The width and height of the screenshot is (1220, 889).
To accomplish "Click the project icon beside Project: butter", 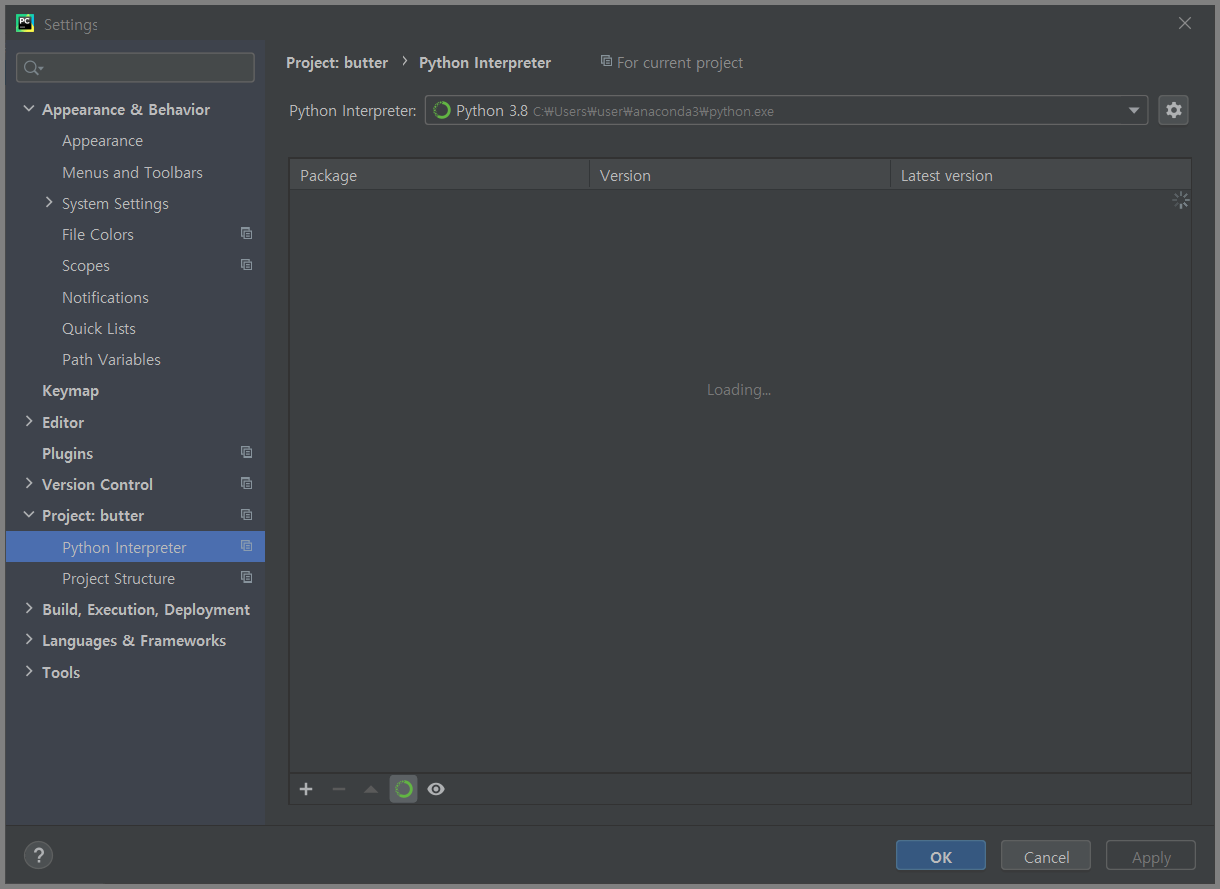I will point(246,515).
